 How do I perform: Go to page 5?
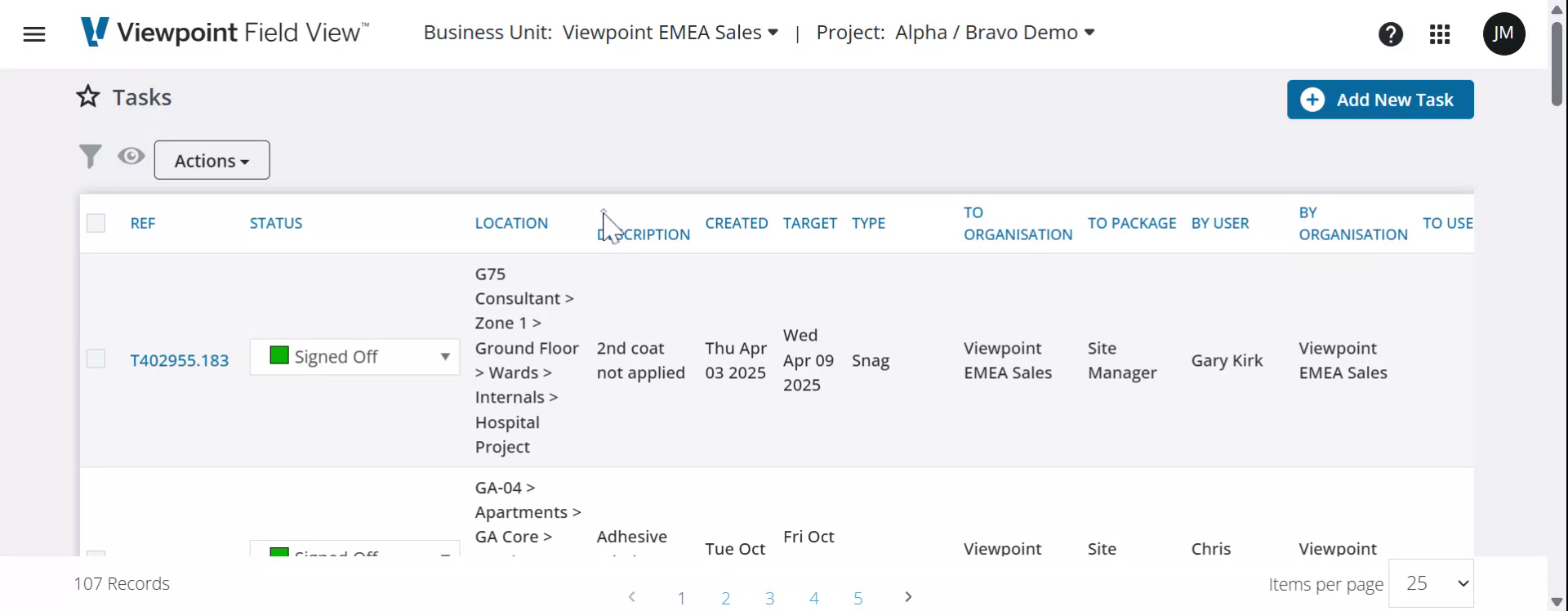[x=857, y=598]
